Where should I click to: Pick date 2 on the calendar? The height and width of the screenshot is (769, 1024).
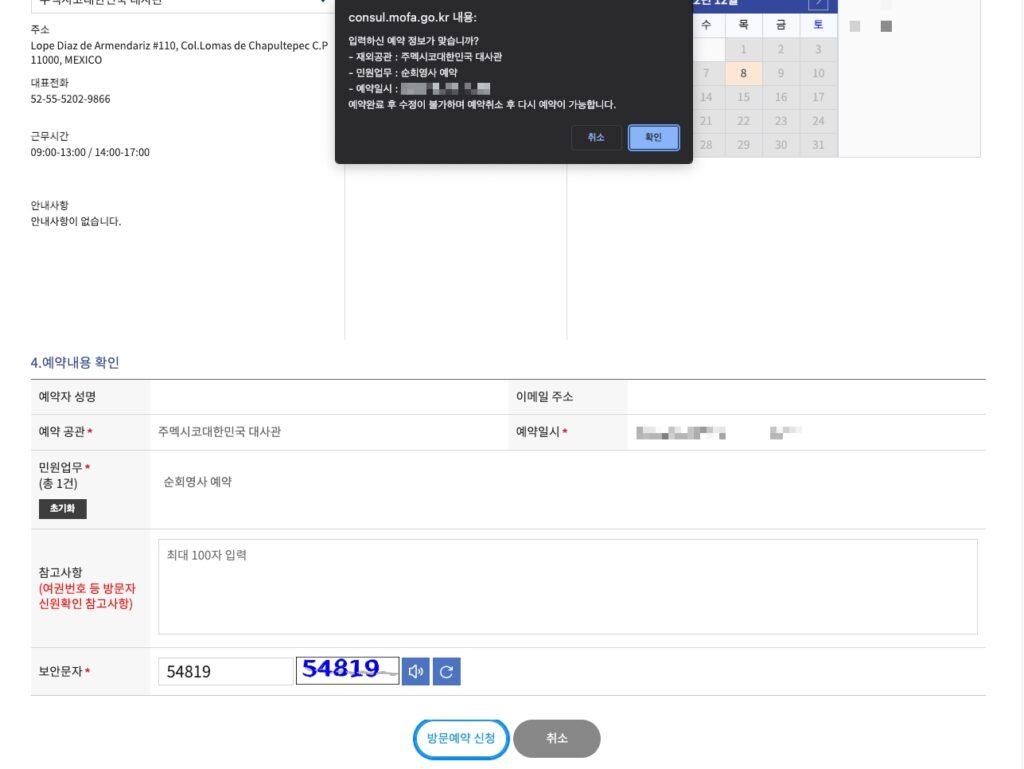(x=780, y=50)
